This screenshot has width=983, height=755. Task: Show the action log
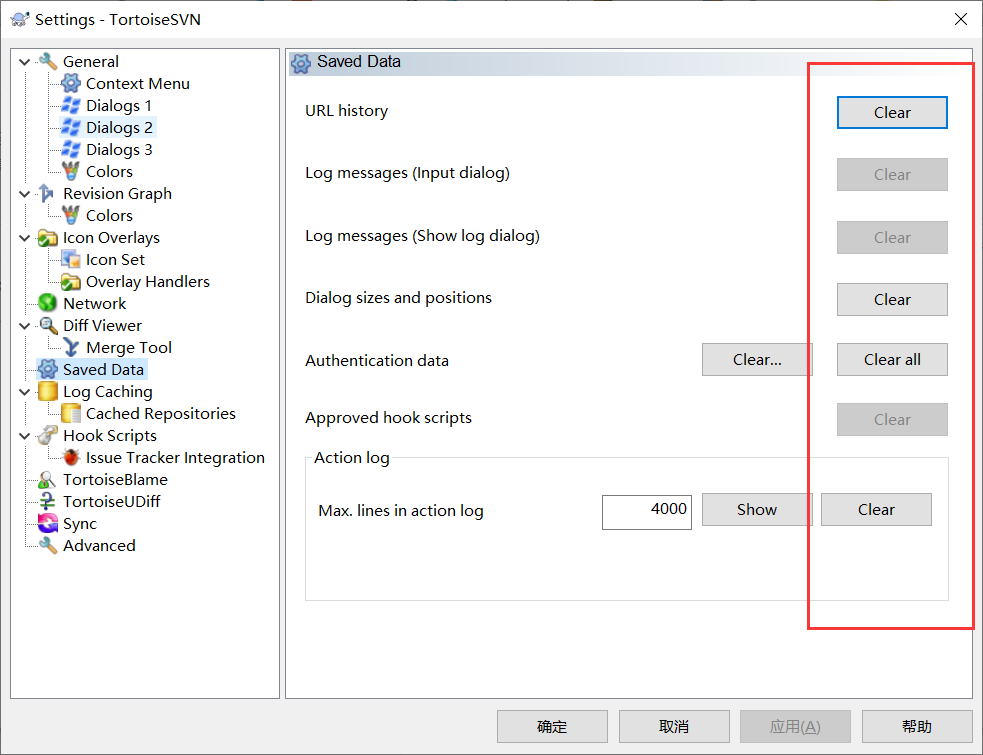[756, 509]
